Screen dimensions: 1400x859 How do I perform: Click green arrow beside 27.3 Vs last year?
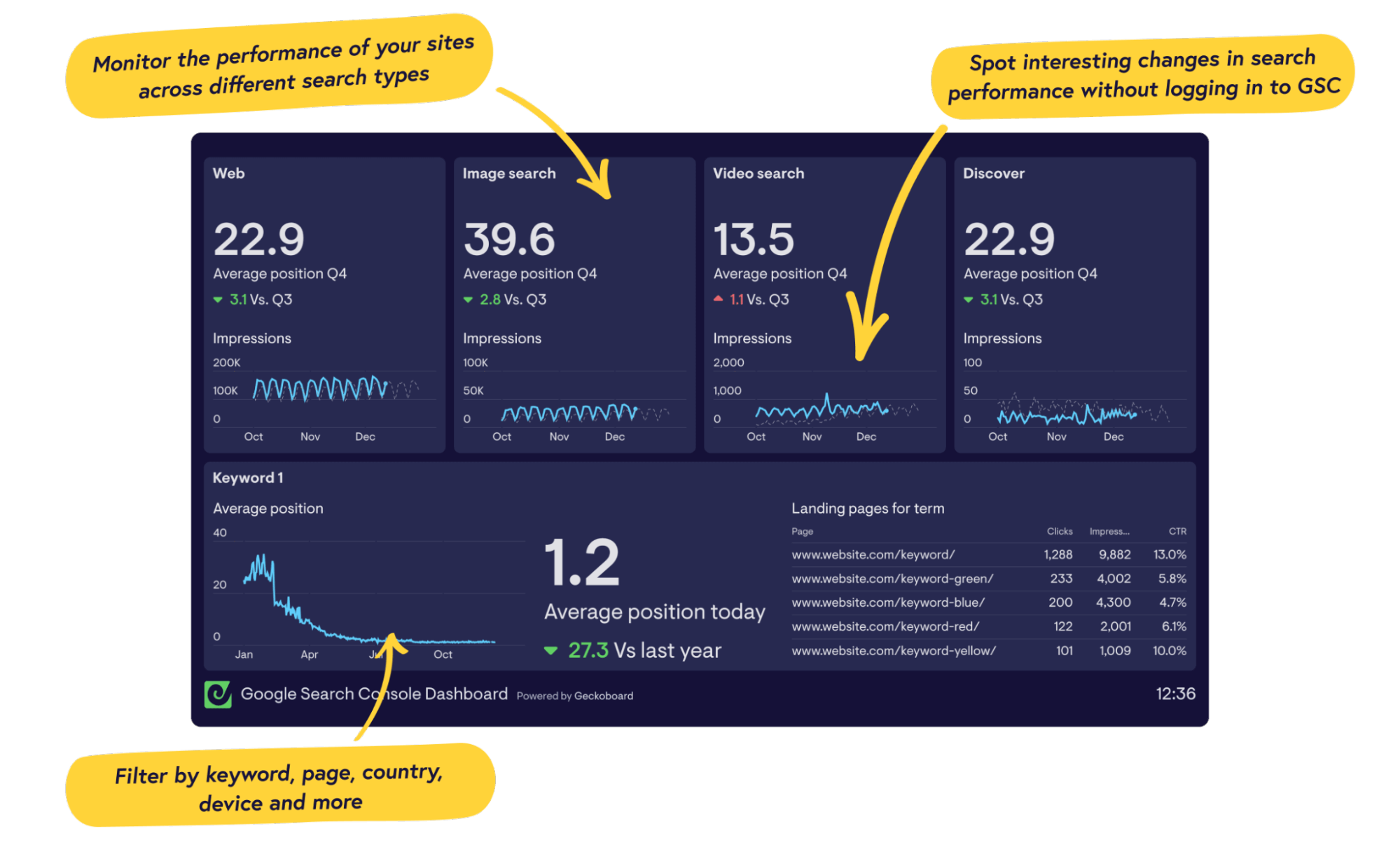551,651
